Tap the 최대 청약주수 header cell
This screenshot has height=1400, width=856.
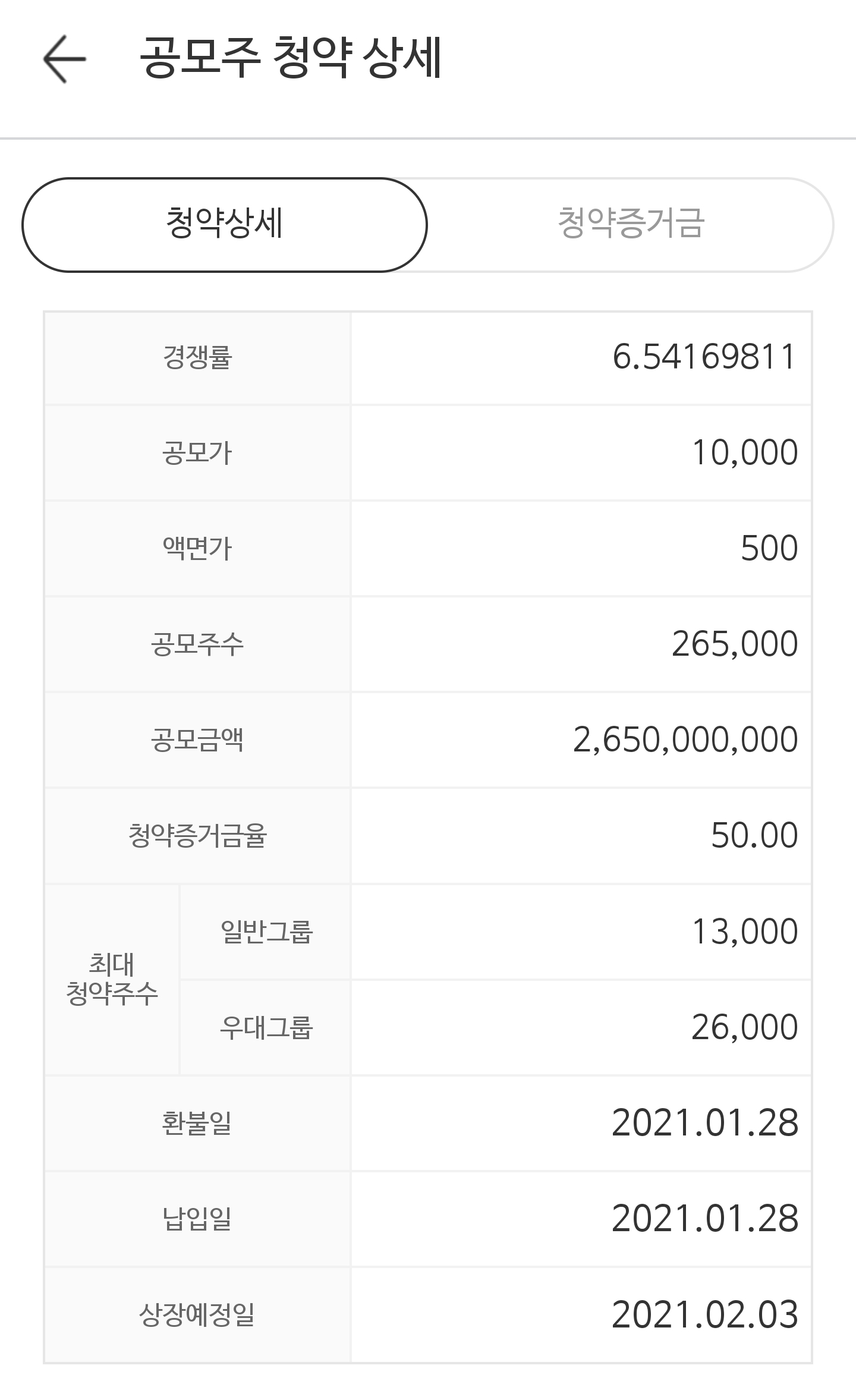(x=112, y=979)
